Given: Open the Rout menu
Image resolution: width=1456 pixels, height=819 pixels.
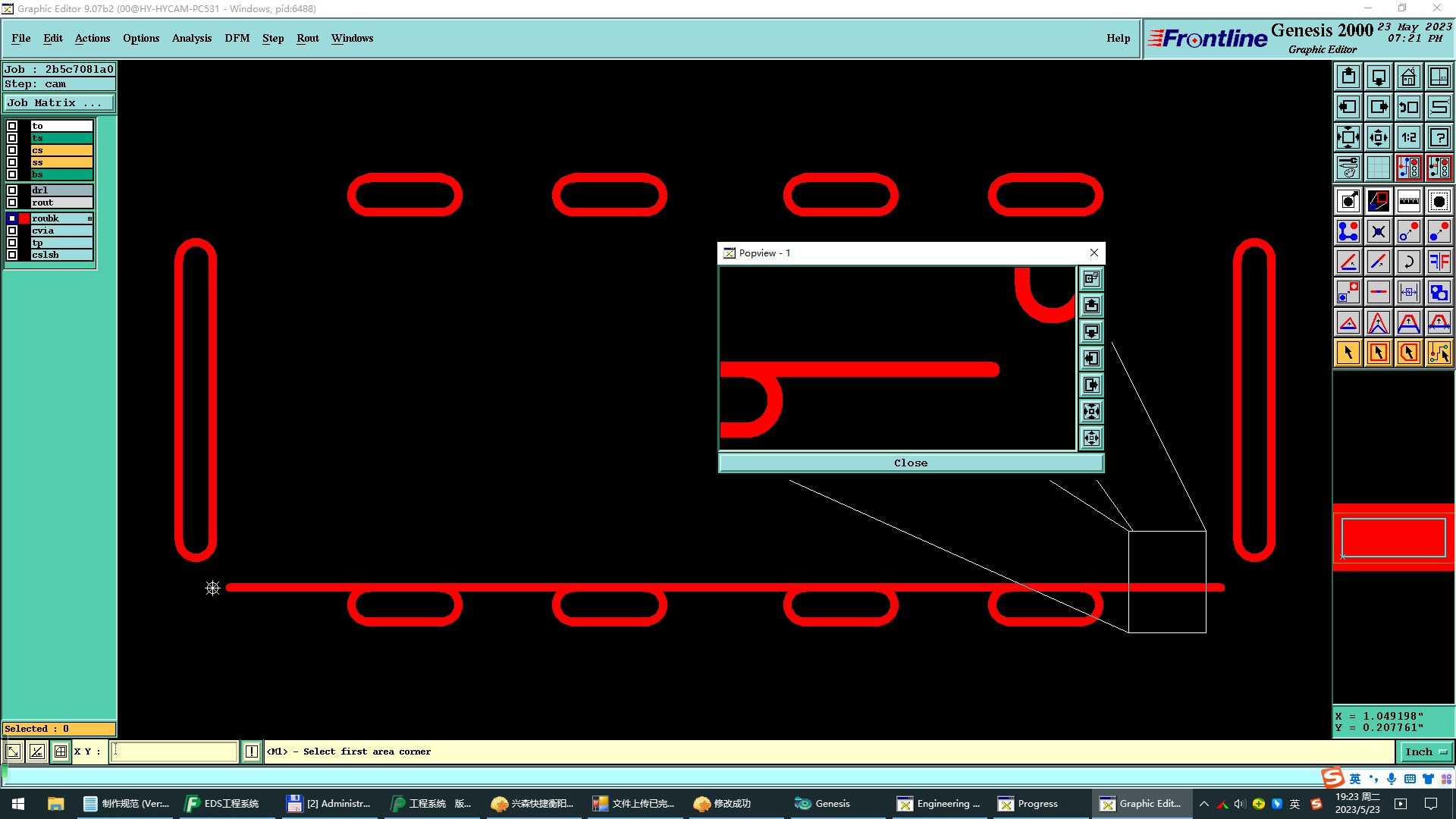Looking at the screenshot, I should pos(307,38).
